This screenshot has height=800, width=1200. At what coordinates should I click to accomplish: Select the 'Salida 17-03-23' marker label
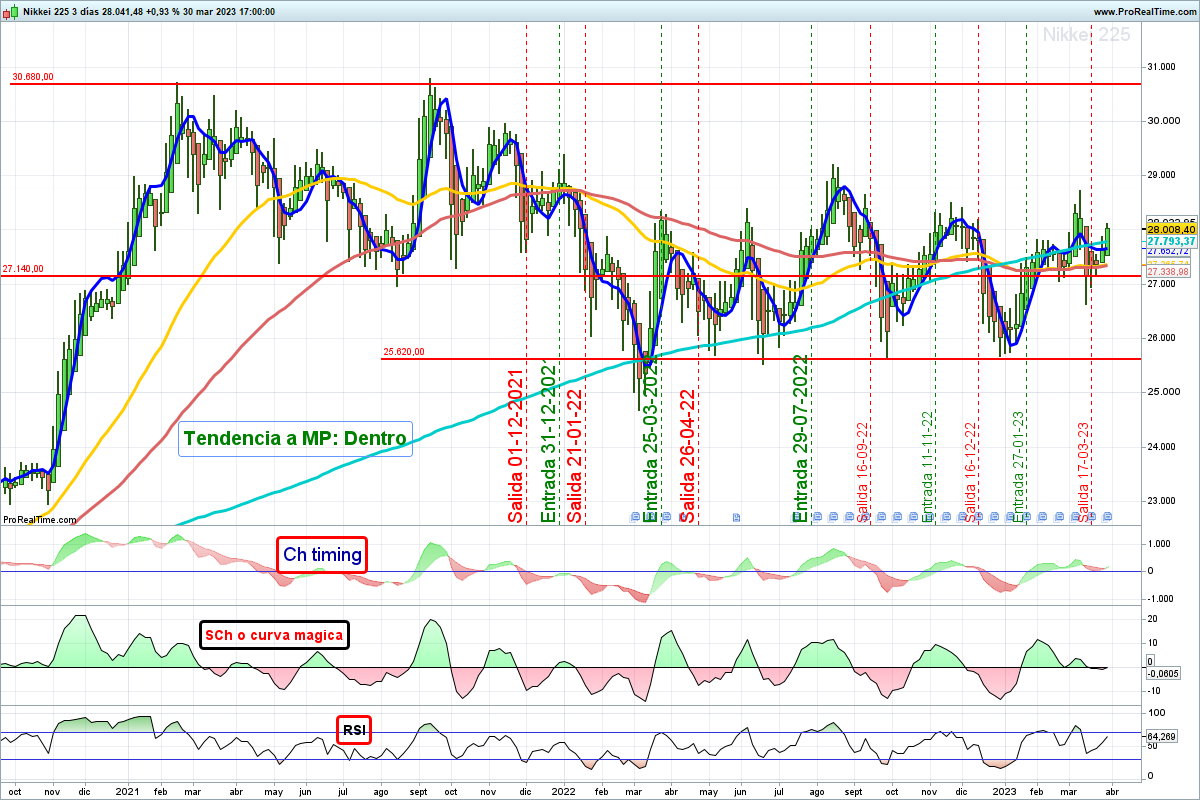(1083, 471)
